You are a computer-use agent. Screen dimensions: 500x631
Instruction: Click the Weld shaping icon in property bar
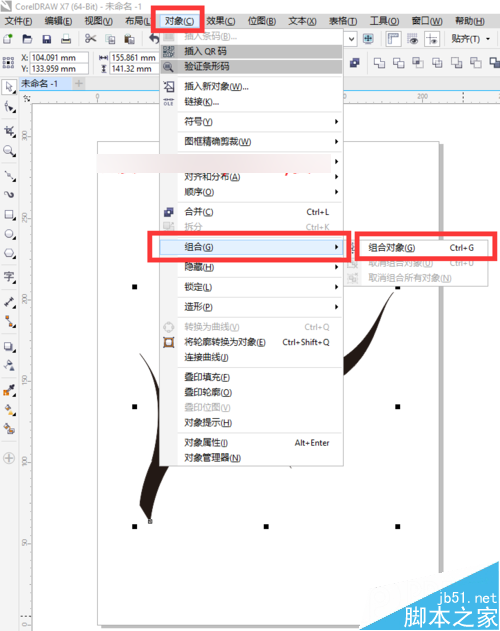(x=379, y=63)
